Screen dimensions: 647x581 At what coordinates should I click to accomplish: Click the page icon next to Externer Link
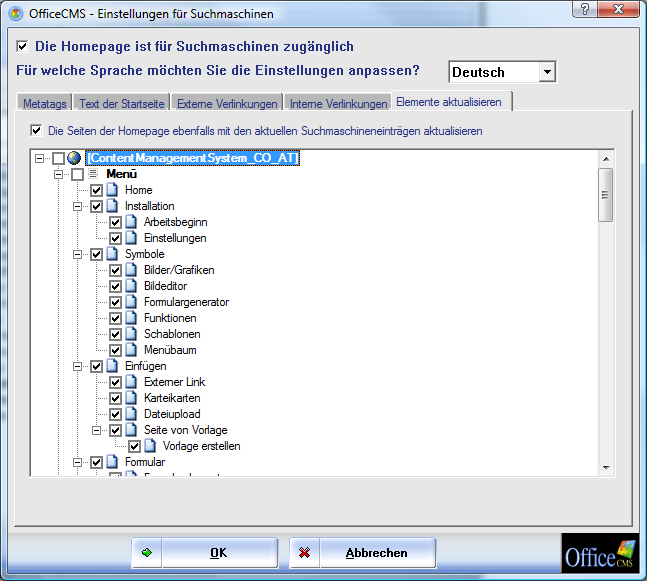pyautogui.click(x=131, y=382)
